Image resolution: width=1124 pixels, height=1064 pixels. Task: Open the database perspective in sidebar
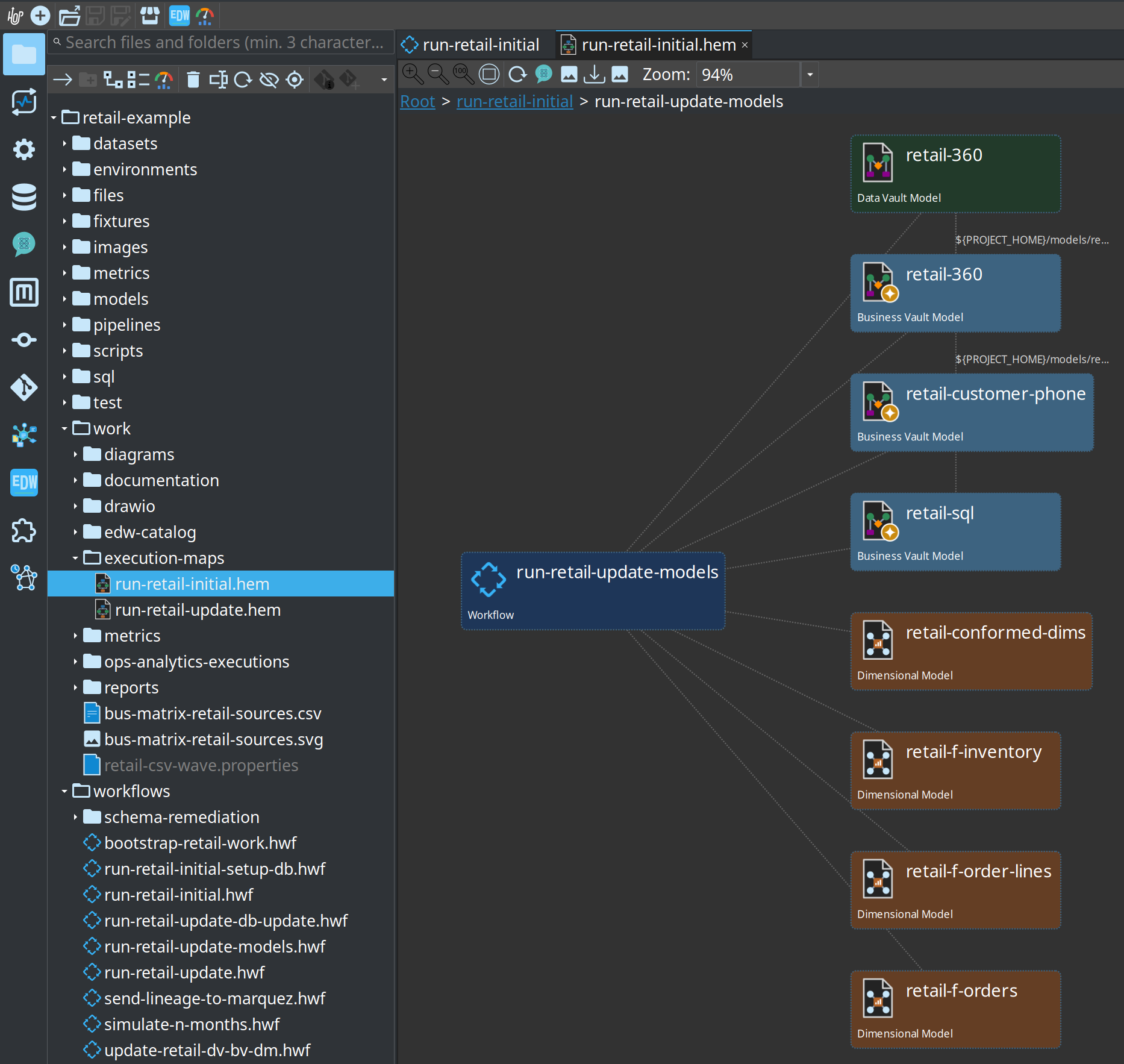tap(24, 196)
